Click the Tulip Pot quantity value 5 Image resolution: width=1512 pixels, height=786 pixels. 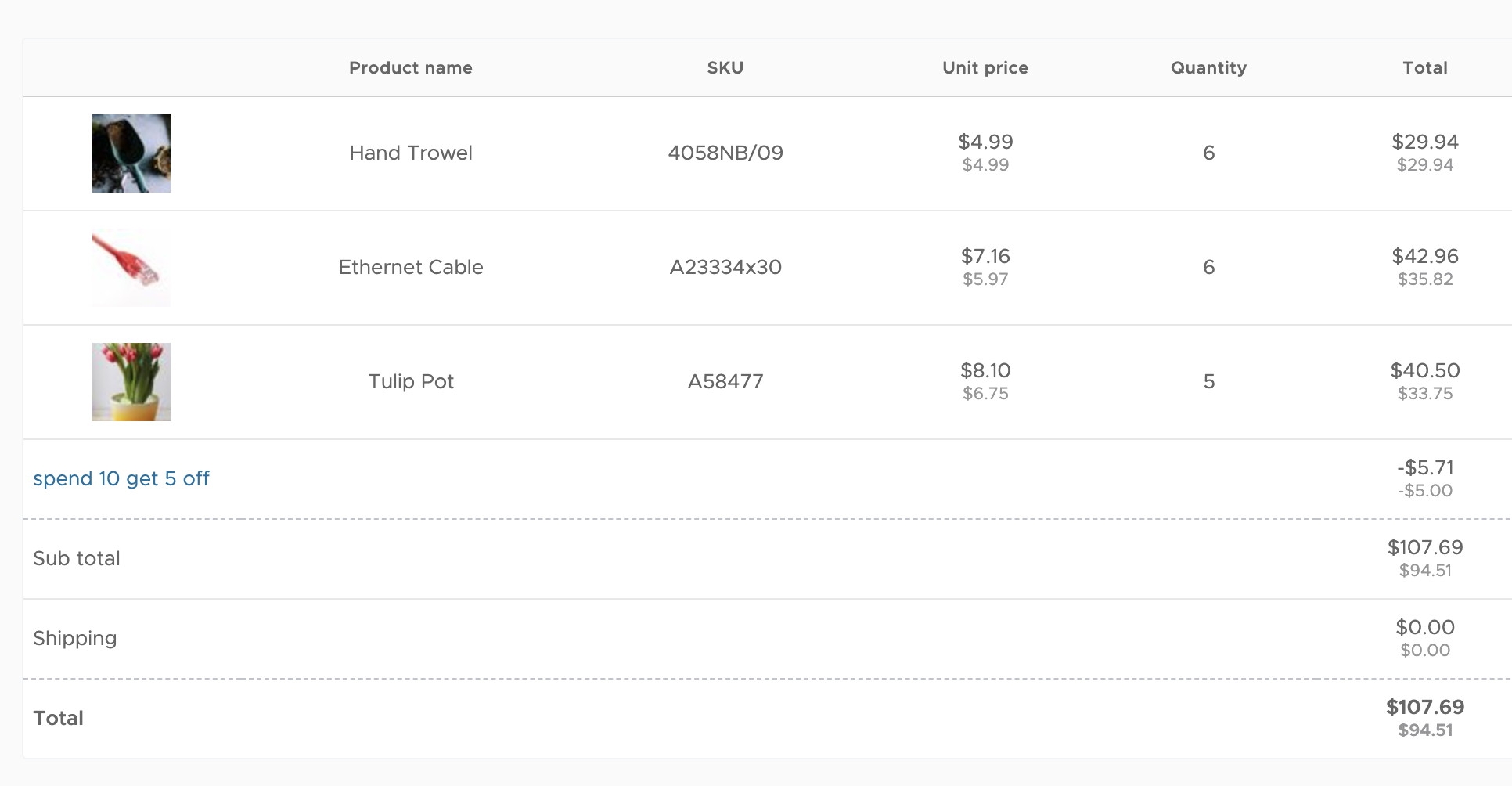[x=1209, y=381]
